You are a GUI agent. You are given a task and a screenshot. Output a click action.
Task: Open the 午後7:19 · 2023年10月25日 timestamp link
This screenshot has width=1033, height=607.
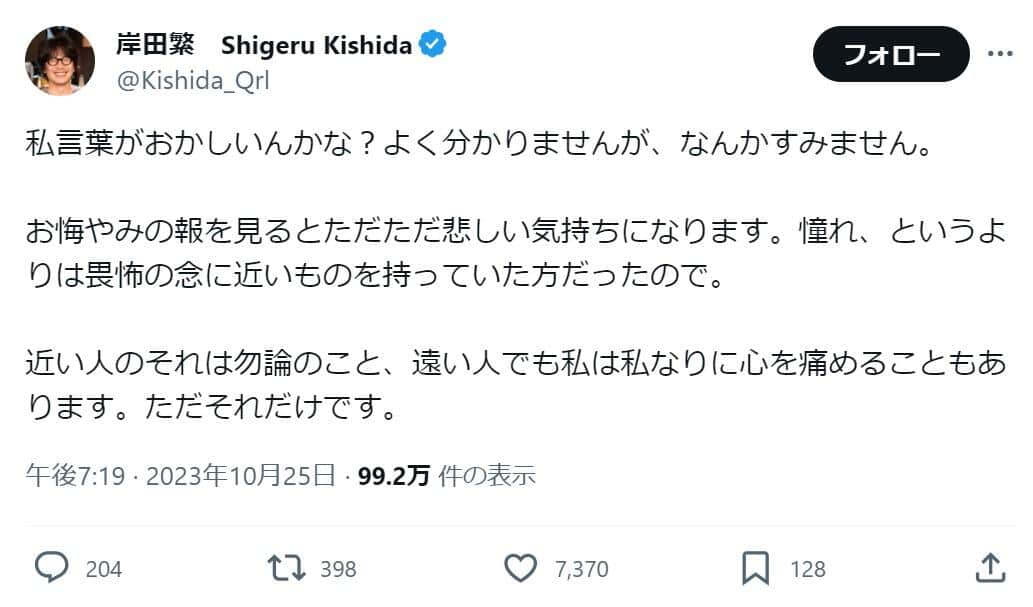point(180,476)
